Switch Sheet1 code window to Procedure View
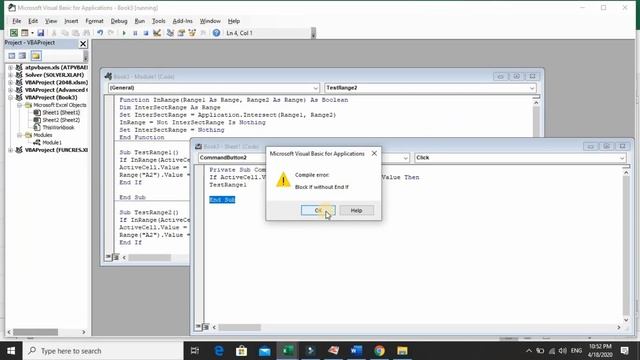 point(198,327)
